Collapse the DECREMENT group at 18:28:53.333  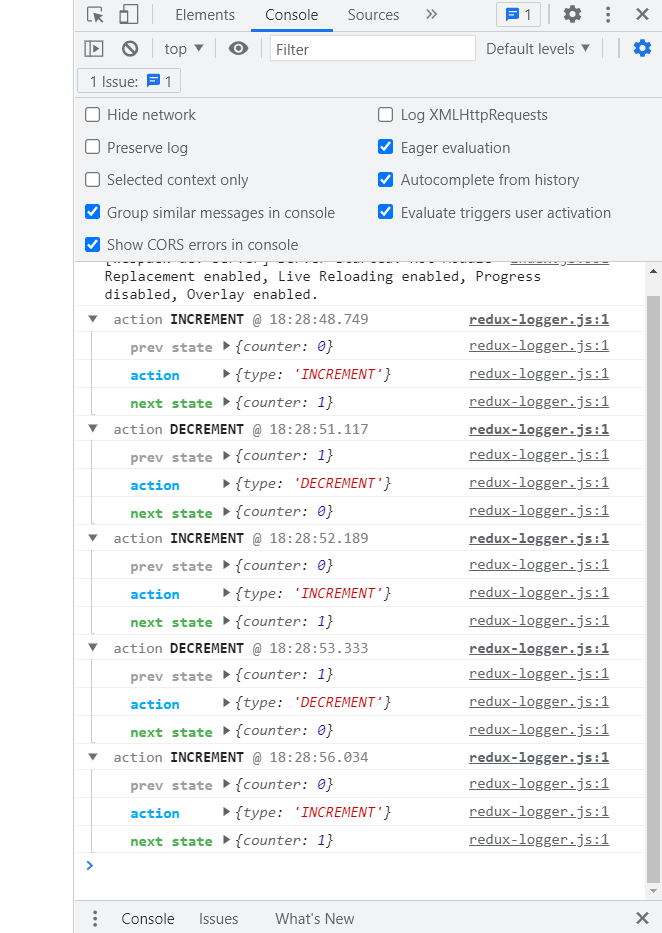(x=93, y=647)
